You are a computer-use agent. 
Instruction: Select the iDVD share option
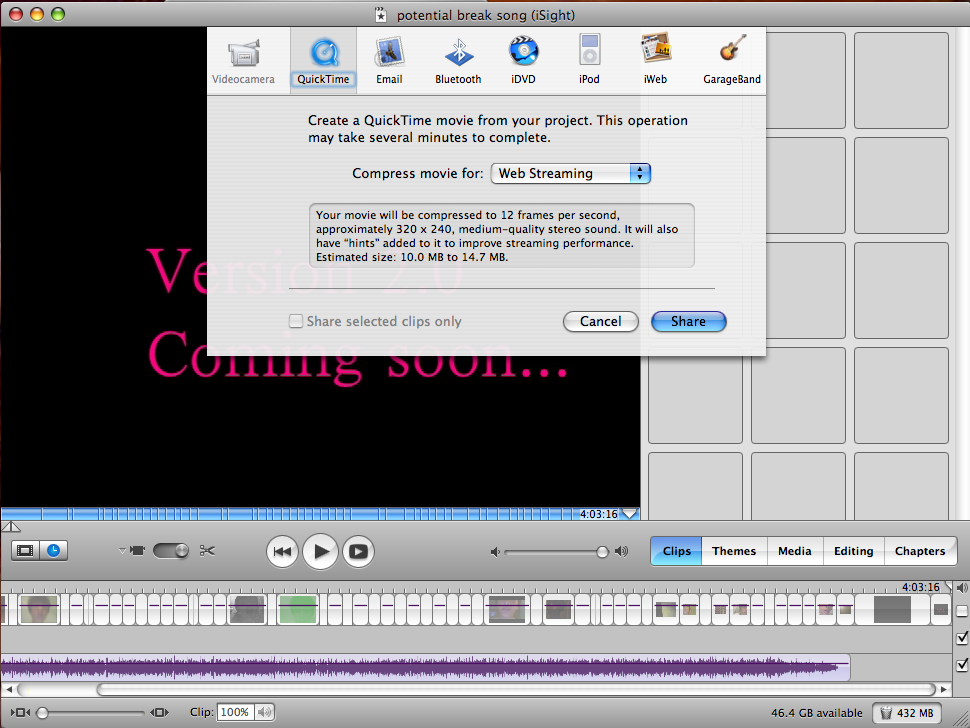(x=523, y=61)
